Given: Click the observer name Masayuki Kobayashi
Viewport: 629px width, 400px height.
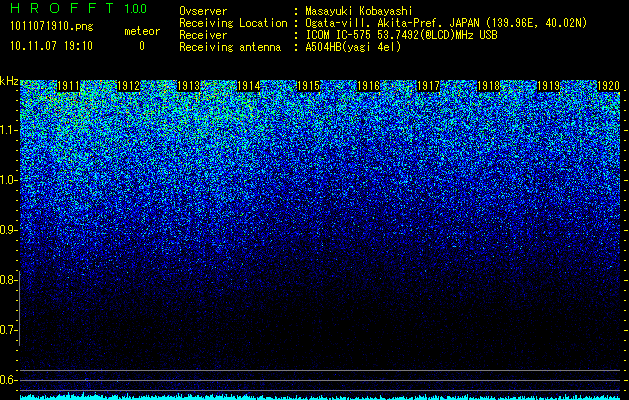Looking at the screenshot, I should point(359,11).
